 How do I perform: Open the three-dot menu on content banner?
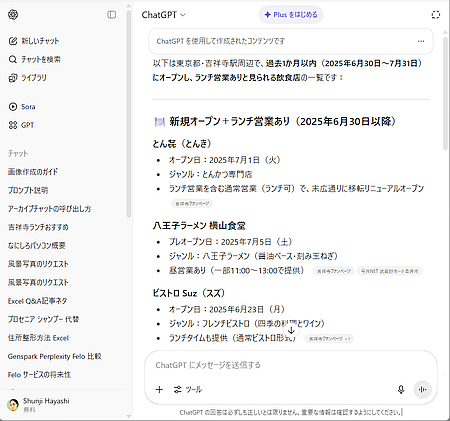pyautogui.click(x=421, y=41)
